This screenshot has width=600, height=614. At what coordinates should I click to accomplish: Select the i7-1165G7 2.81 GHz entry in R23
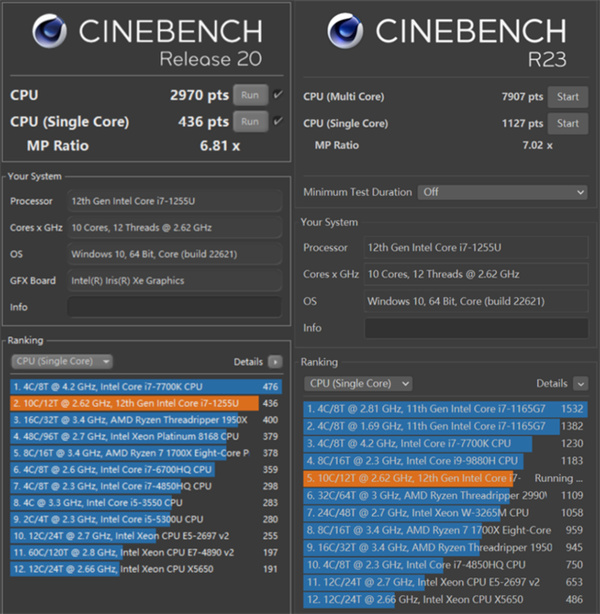[445, 409]
